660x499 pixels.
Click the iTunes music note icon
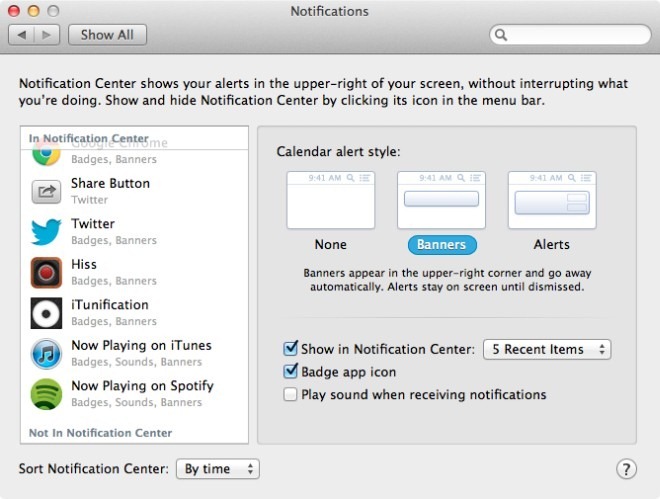pyautogui.click(x=46, y=353)
